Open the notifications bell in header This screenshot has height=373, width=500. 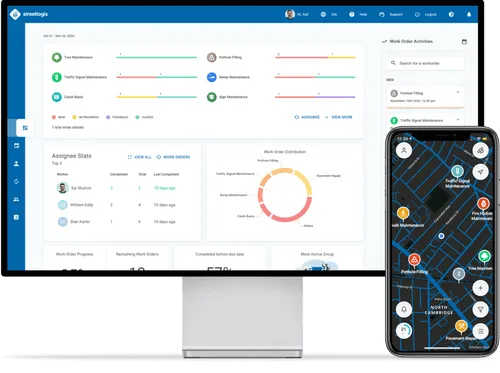pyautogui.click(x=469, y=14)
